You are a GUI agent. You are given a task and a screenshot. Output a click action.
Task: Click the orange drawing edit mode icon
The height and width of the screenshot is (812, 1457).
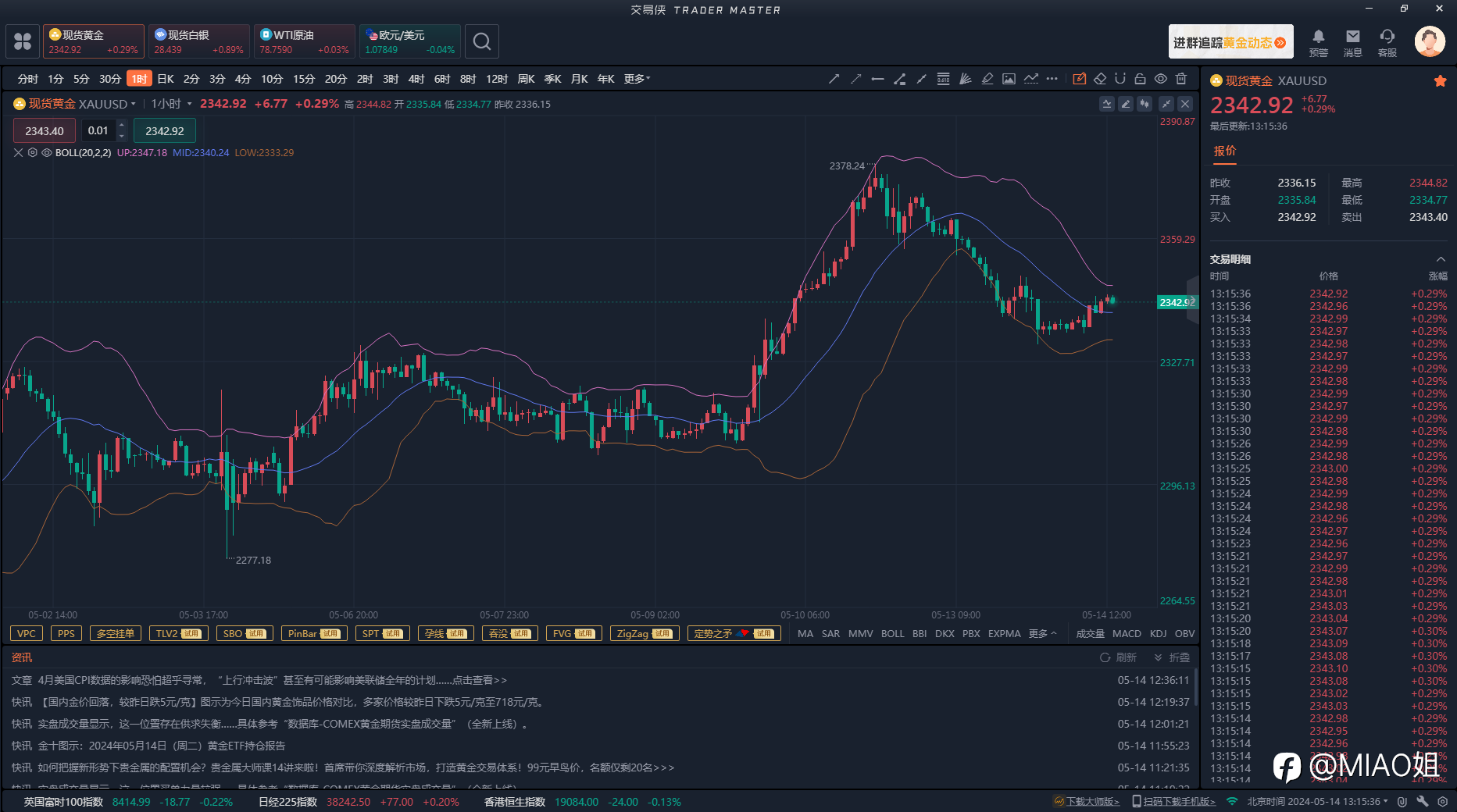1079,79
